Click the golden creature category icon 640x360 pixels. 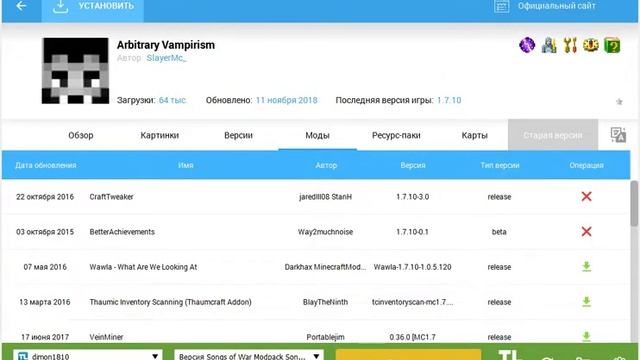[591, 45]
